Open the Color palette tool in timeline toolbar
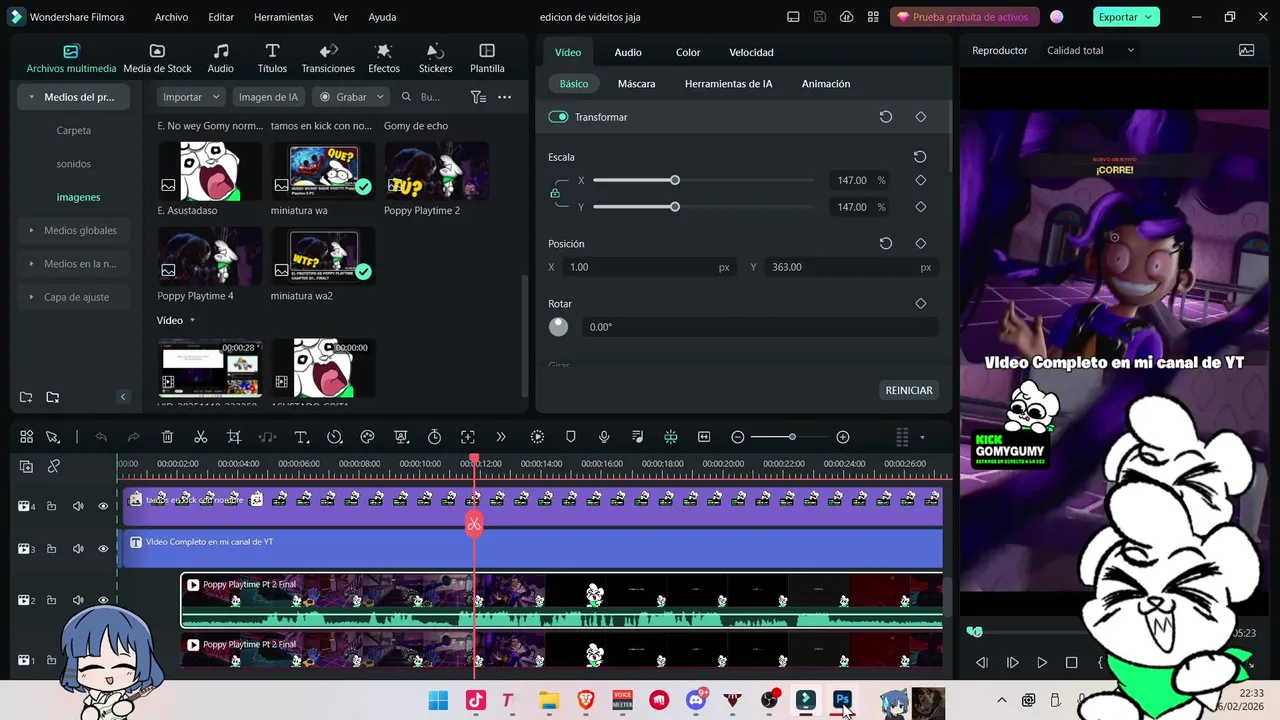This screenshot has width=1280, height=720. [x=367, y=437]
